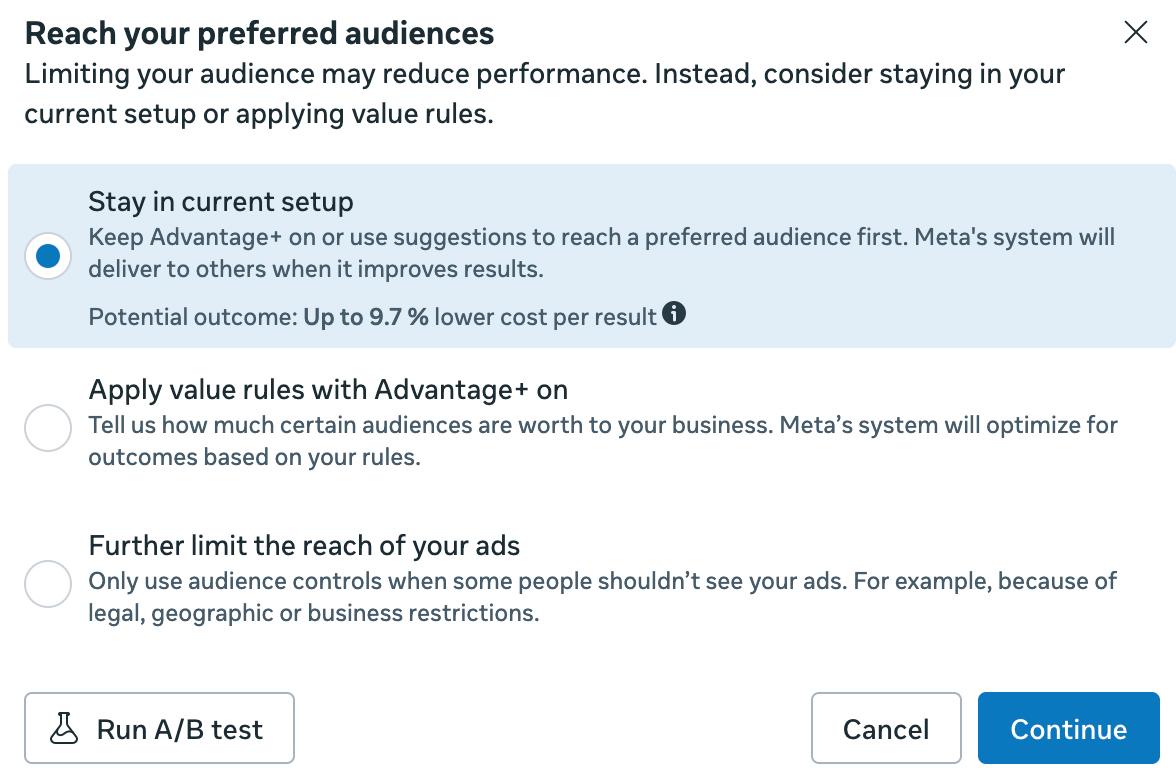Click the flask icon on Run A/B test
This screenshot has height=784, width=1176.
(64, 728)
